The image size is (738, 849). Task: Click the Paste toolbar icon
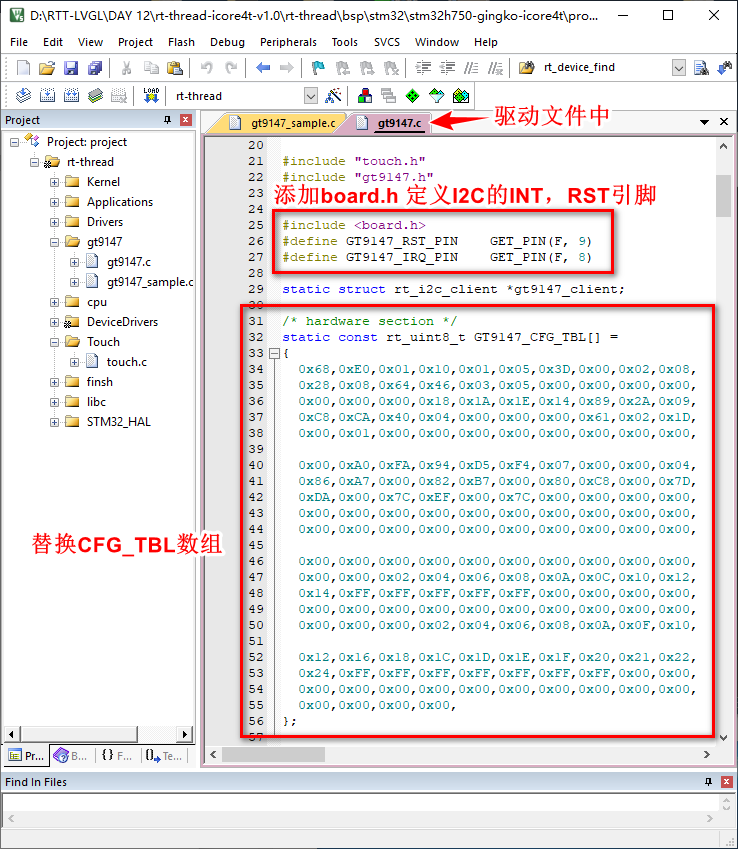(x=175, y=68)
